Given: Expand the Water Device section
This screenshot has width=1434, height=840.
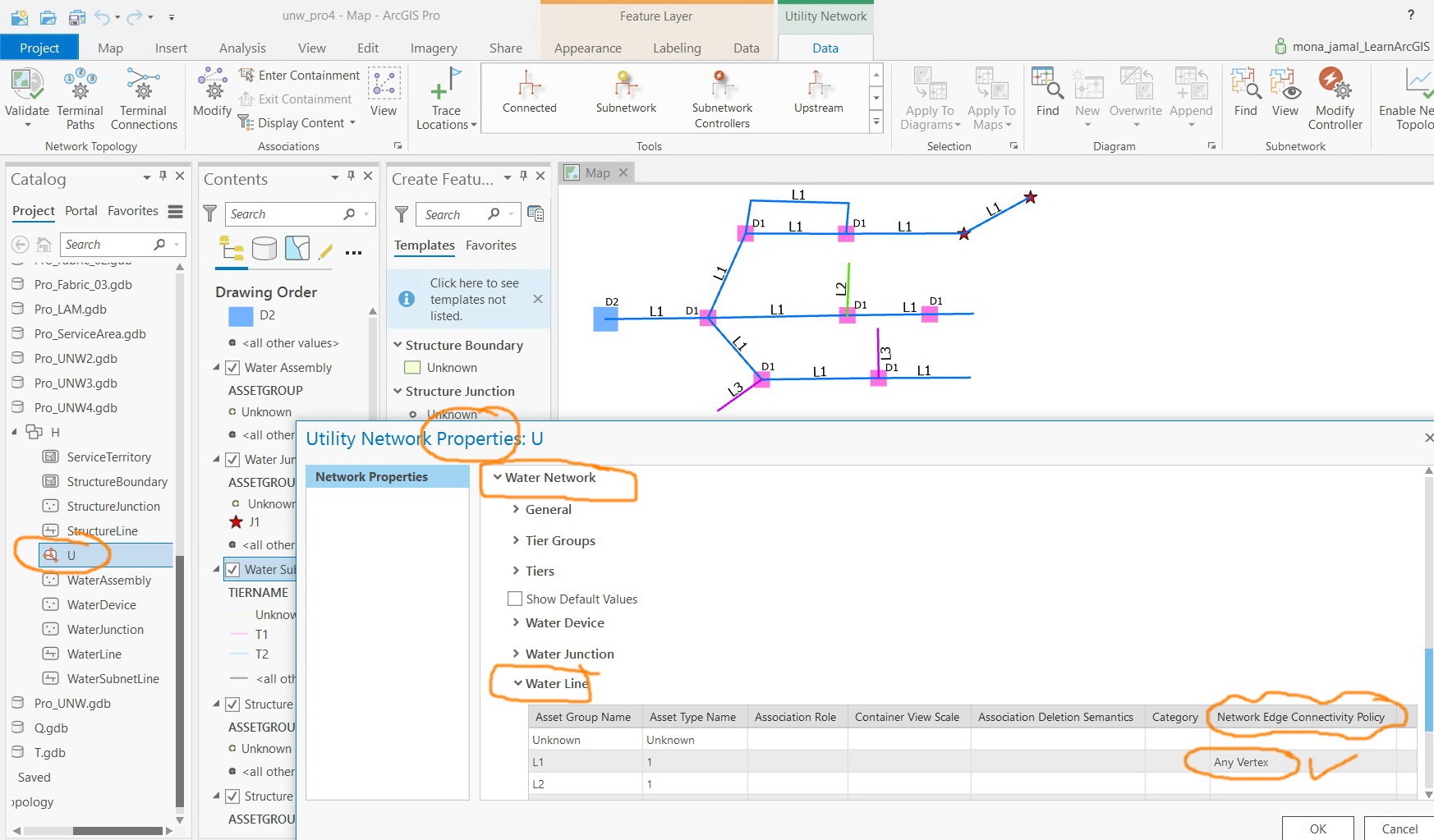Looking at the screenshot, I should (x=516, y=622).
